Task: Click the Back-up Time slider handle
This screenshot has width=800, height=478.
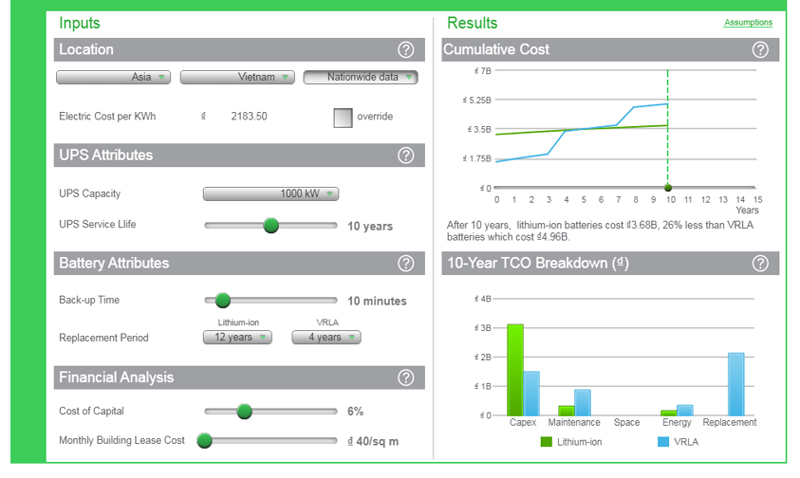Action: pyautogui.click(x=222, y=300)
